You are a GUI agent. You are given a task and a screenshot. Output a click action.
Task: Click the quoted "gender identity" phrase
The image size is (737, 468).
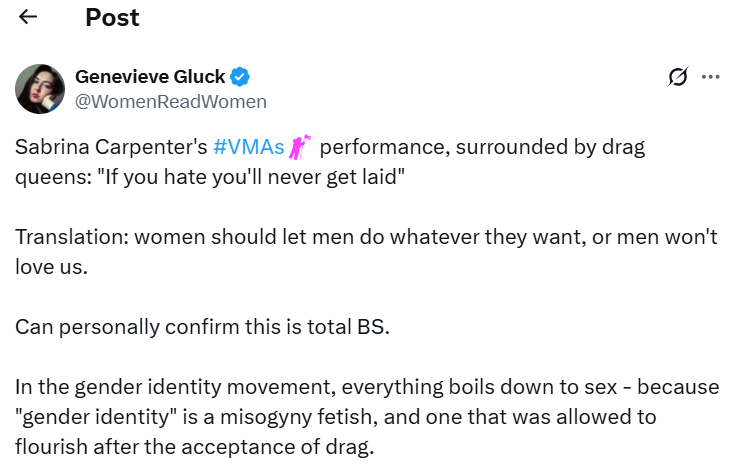(x=96, y=417)
